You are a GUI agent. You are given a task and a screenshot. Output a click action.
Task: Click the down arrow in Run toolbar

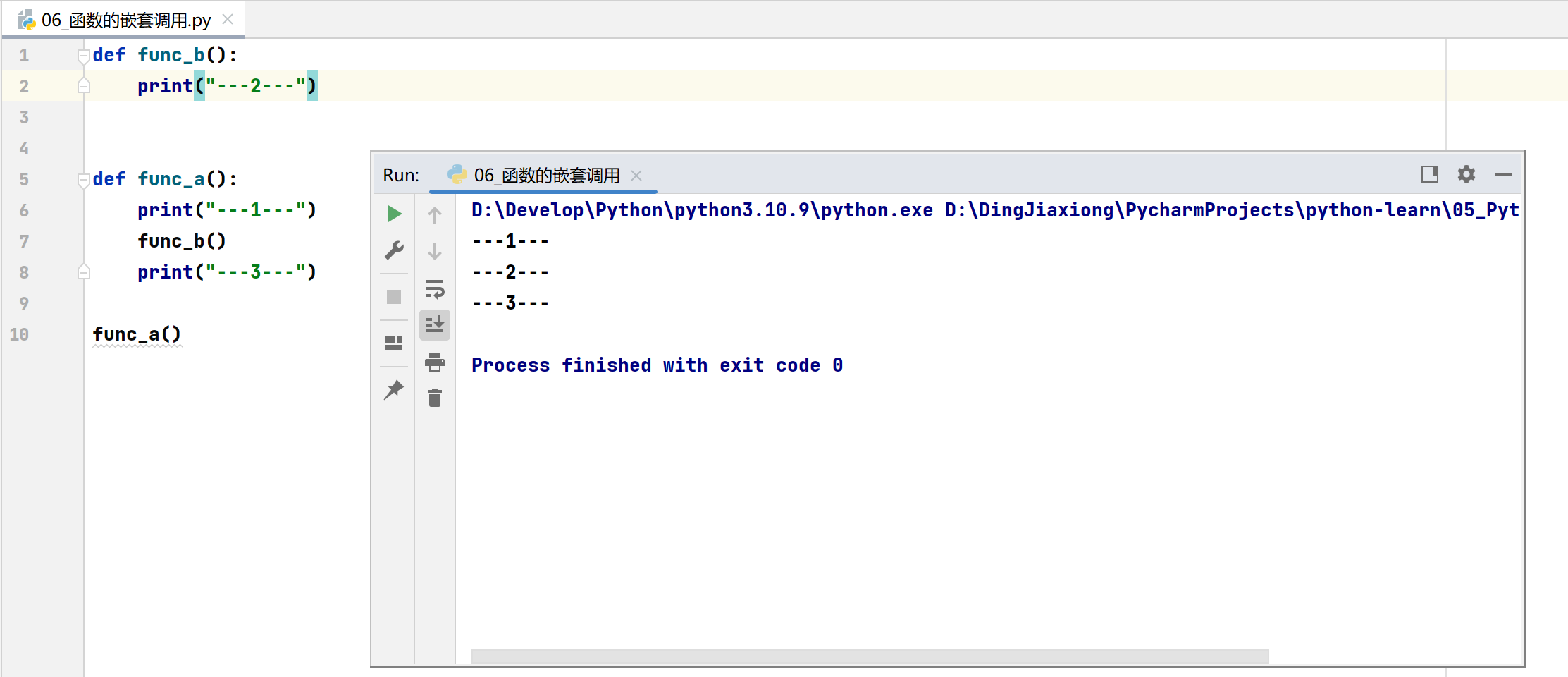click(435, 252)
